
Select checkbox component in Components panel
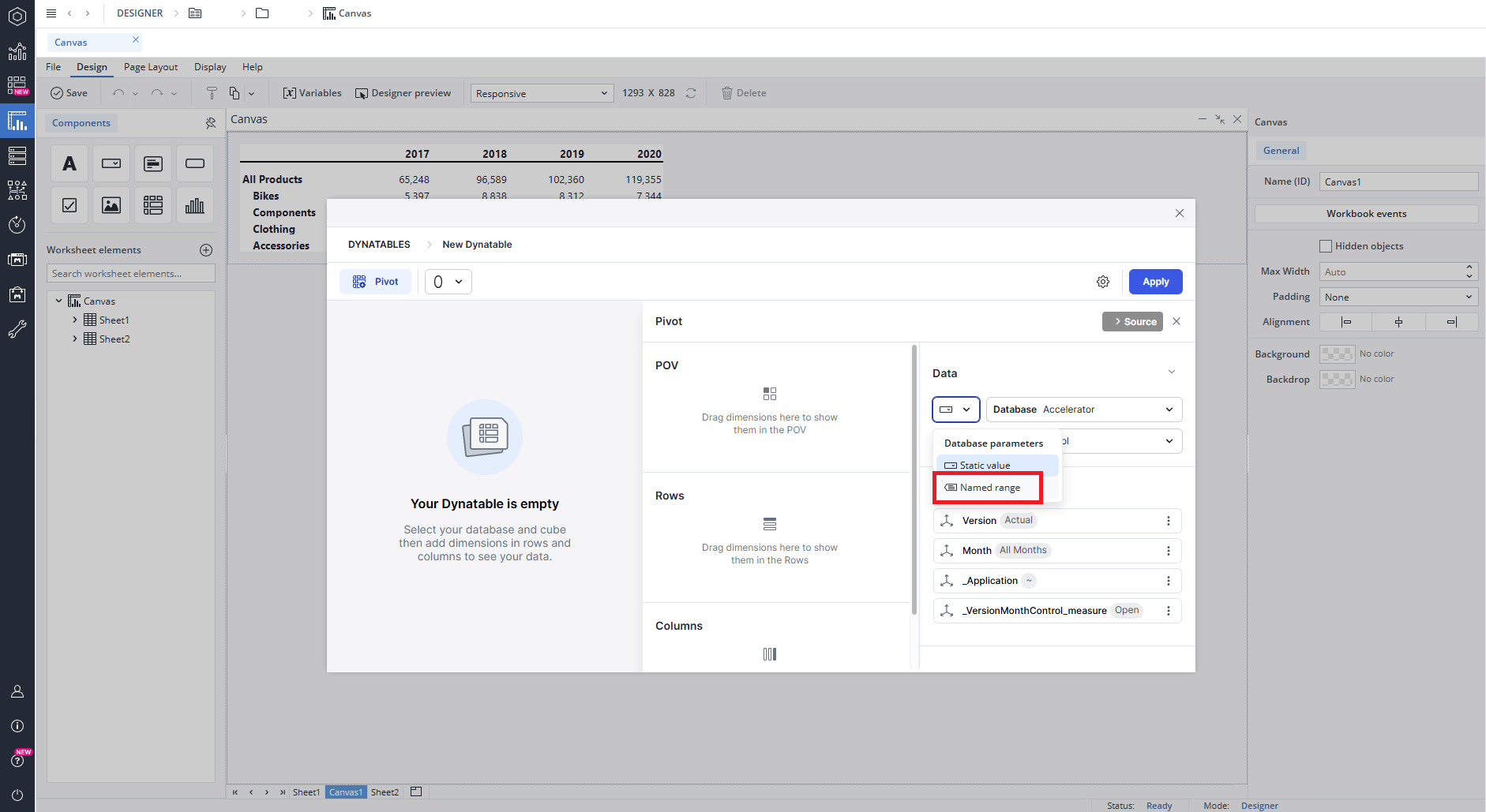[x=69, y=206]
